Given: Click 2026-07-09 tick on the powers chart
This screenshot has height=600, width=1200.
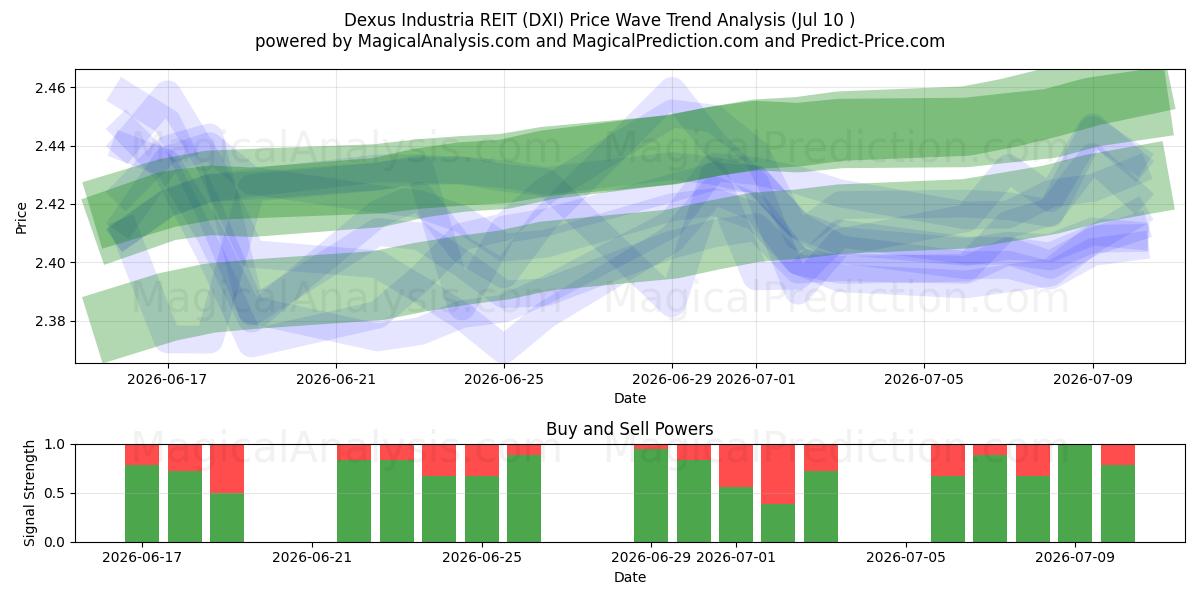Looking at the screenshot, I should (1076, 558).
